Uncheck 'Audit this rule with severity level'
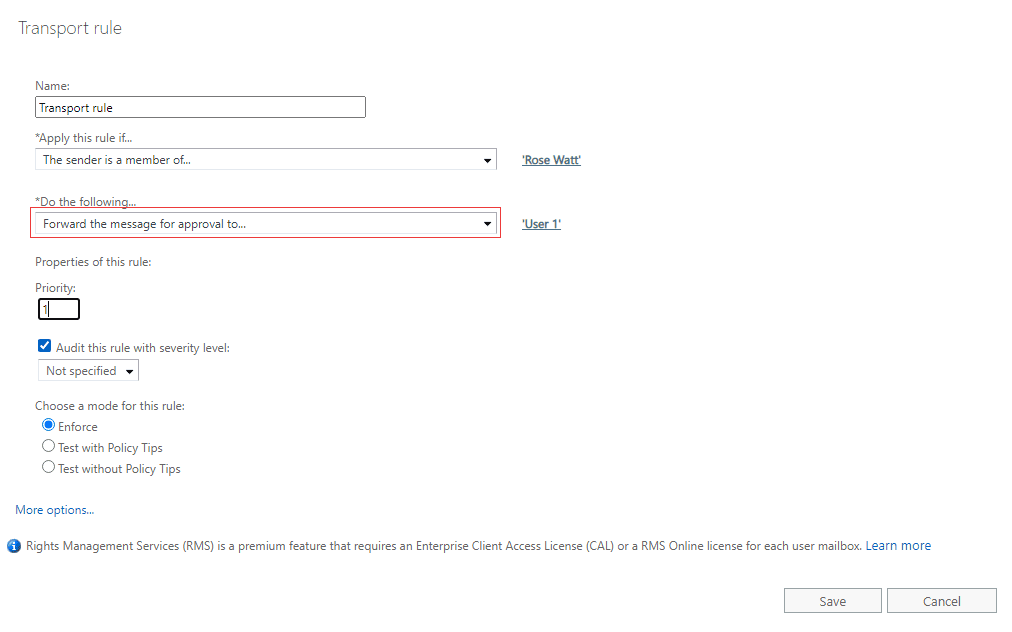Screen dimensions: 1012x632 [44, 347]
